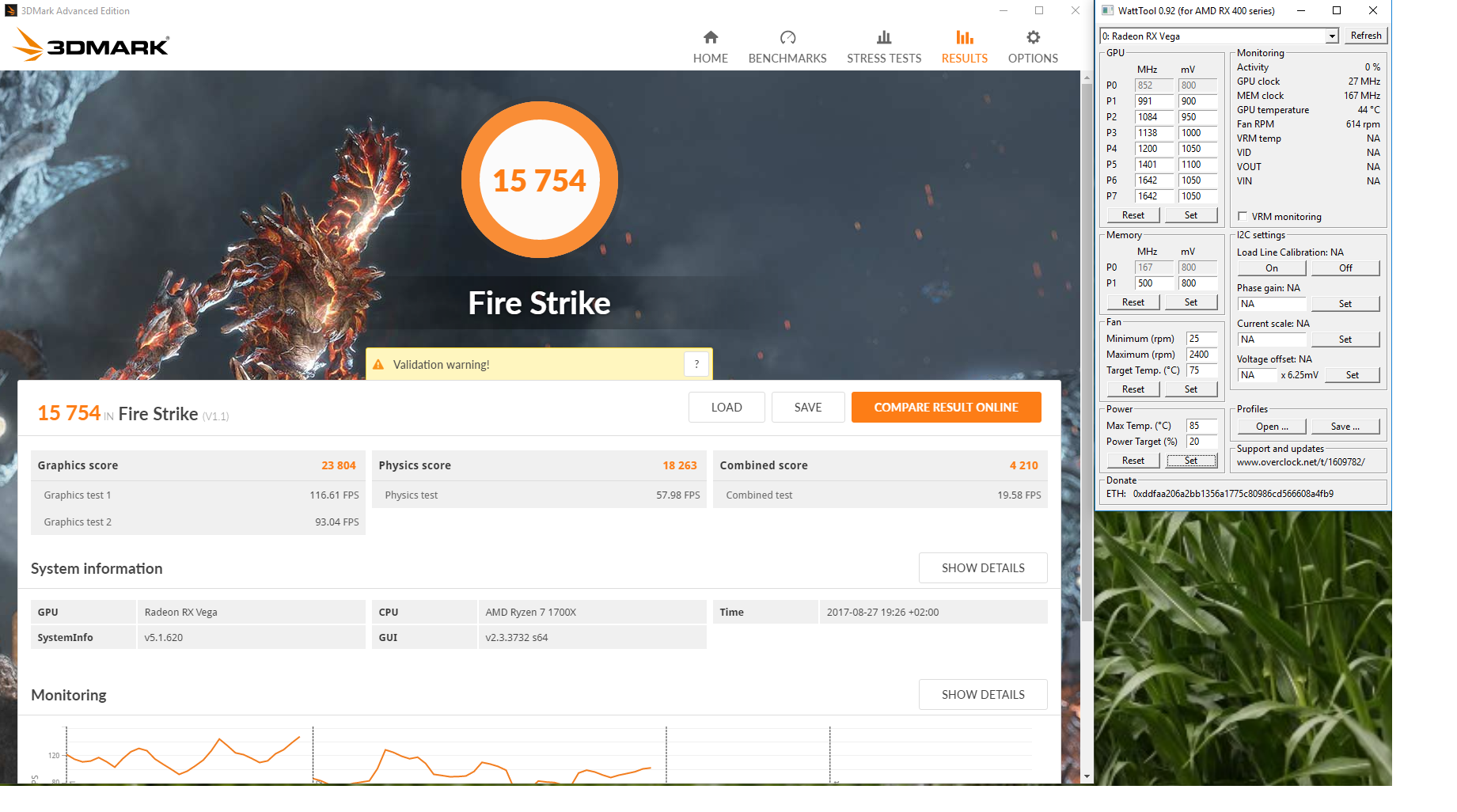This screenshot has height=812, width=1457.
Task: Click Refresh in WattTool
Action: click(x=1366, y=36)
